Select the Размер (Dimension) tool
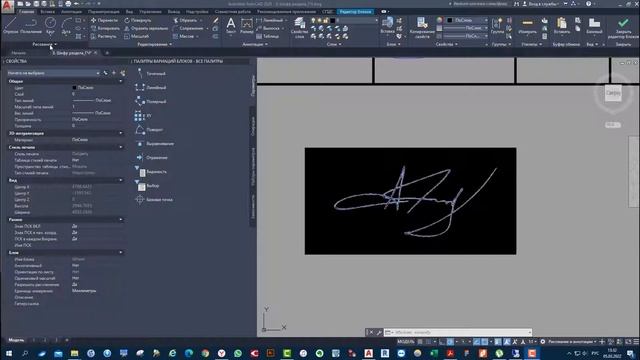640x360 pixels. (x=247, y=26)
